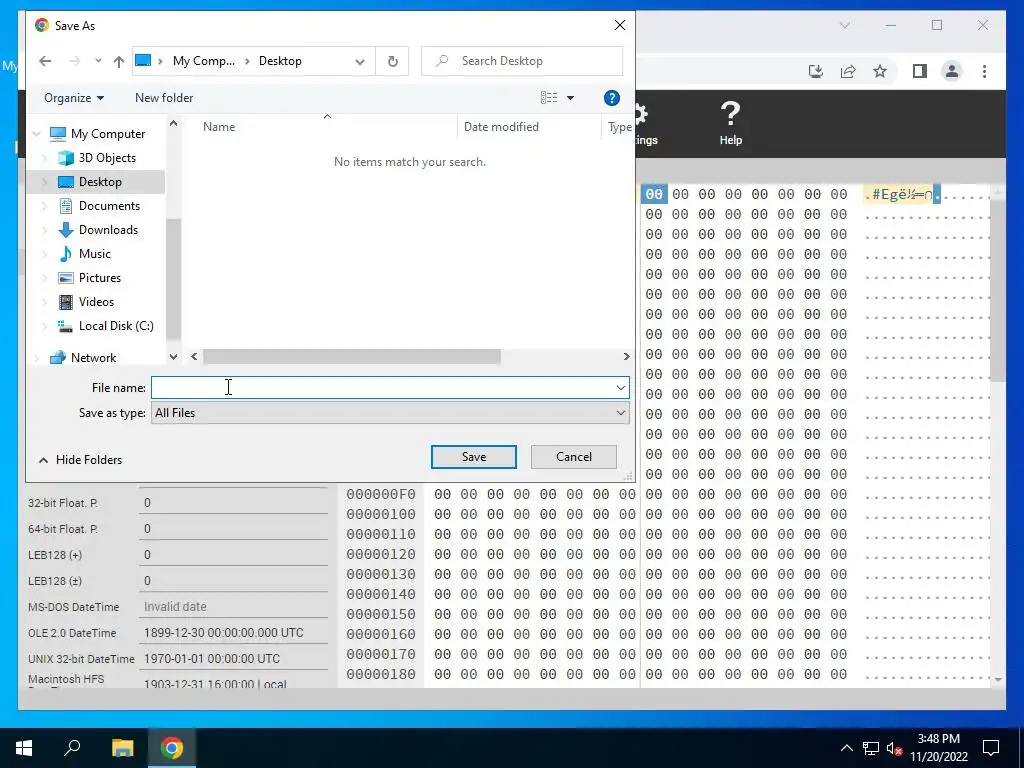Open recent locations dropdown arrow
1024x768 pixels.
(x=98, y=61)
